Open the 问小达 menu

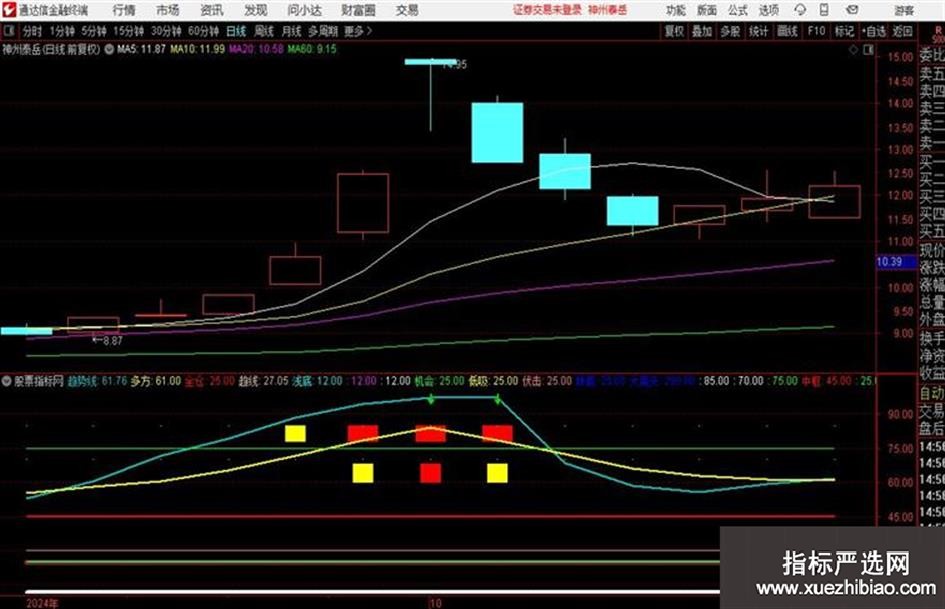[304, 10]
